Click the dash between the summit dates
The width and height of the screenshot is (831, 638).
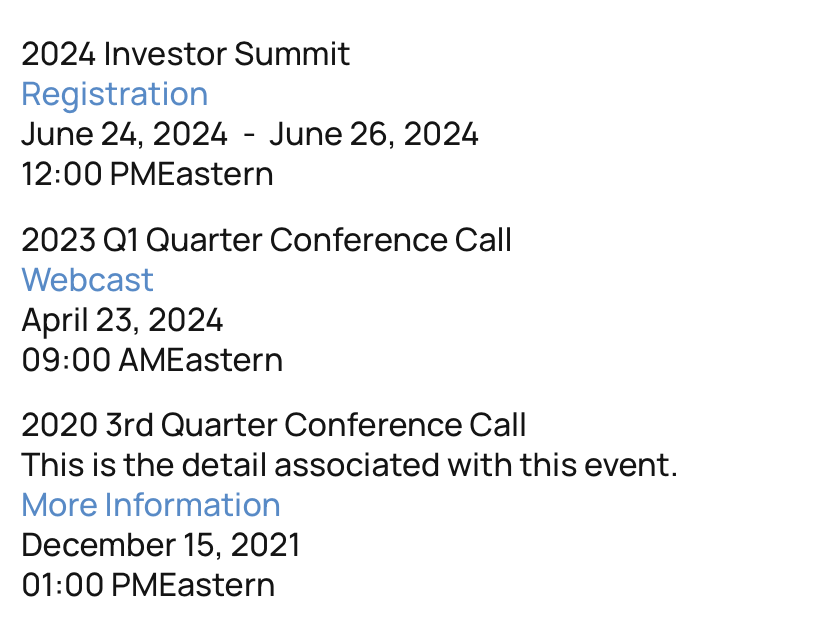249,134
